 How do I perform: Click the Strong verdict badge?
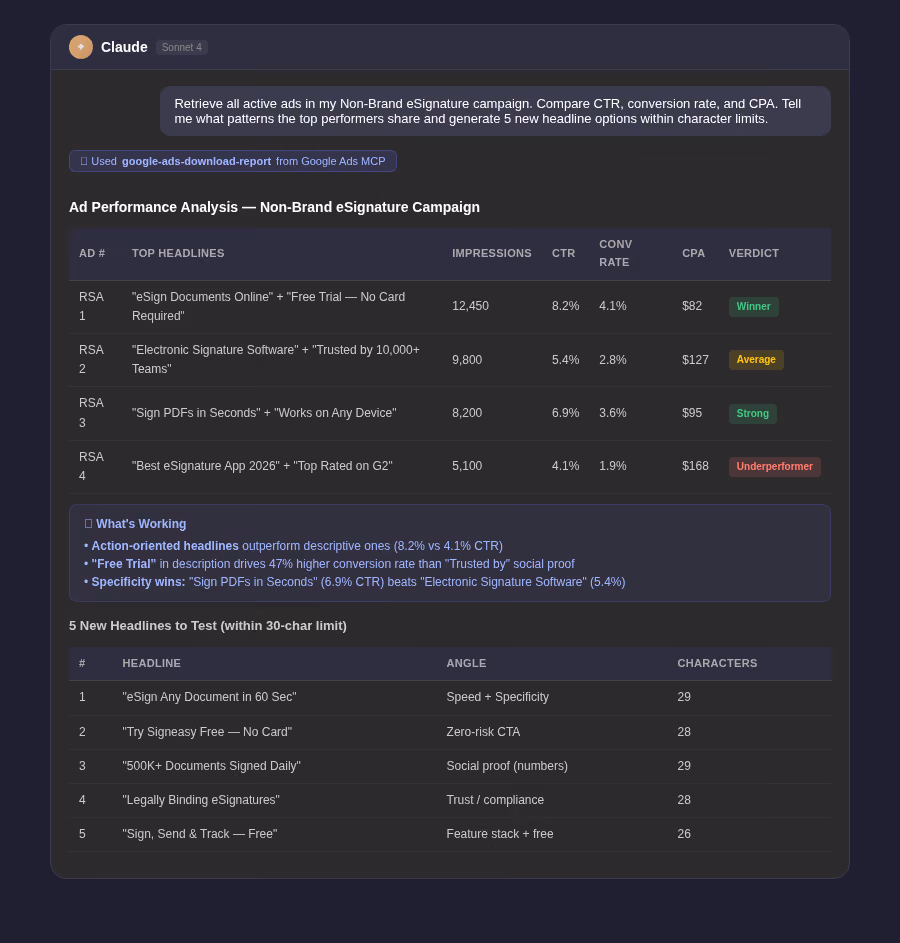coord(752,414)
